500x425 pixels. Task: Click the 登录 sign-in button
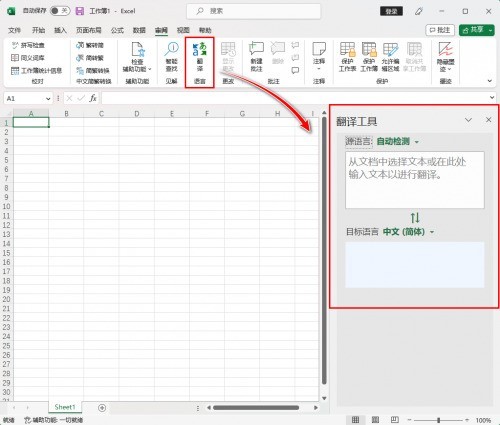391,11
